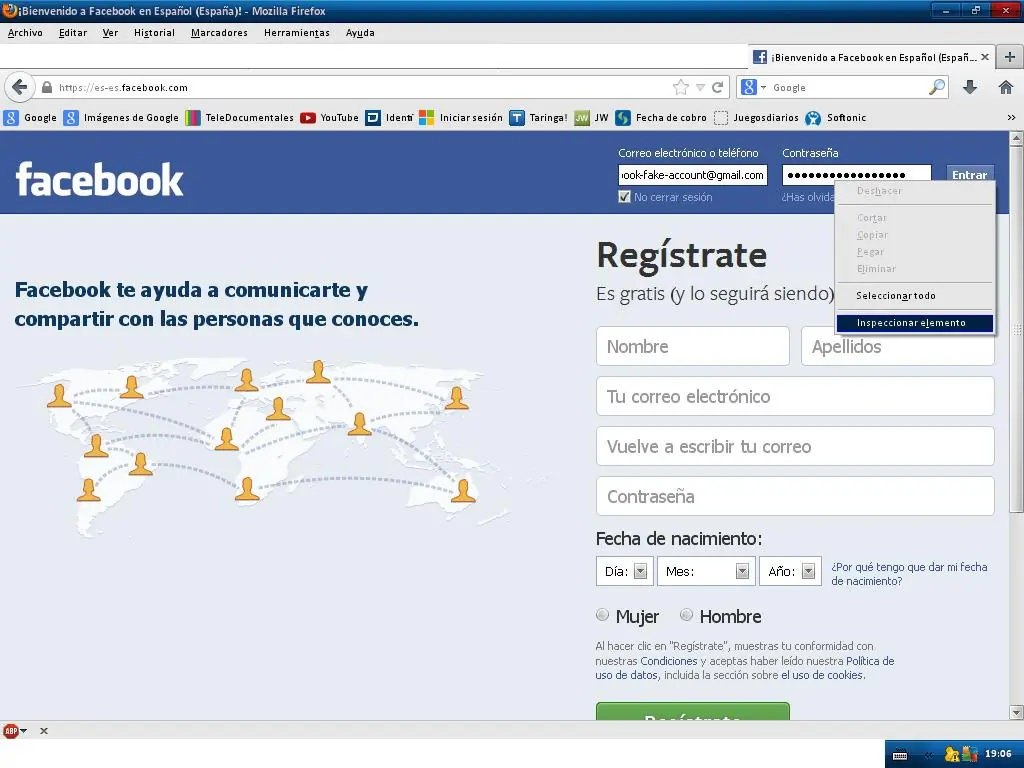Image resolution: width=1024 pixels, height=768 pixels.
Task: Close the add-on bar with X
Action: [x=44, y=731]
